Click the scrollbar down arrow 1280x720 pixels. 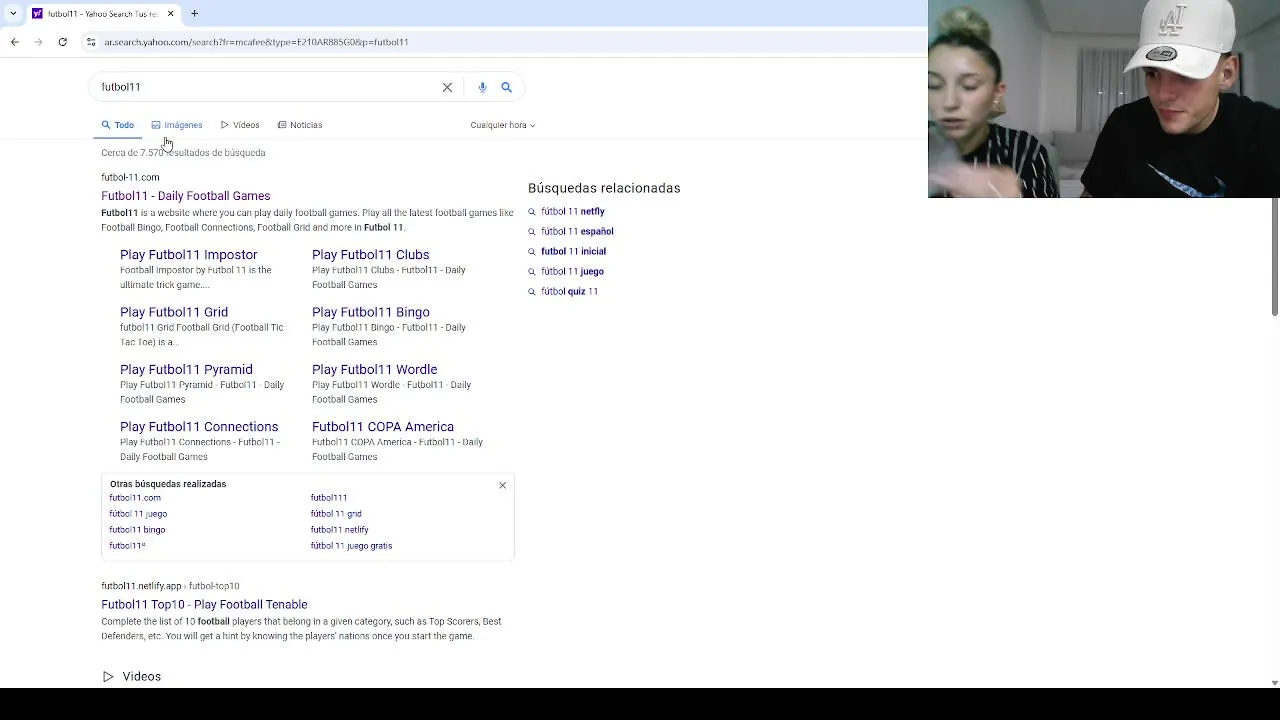[x=1274, y=683]
